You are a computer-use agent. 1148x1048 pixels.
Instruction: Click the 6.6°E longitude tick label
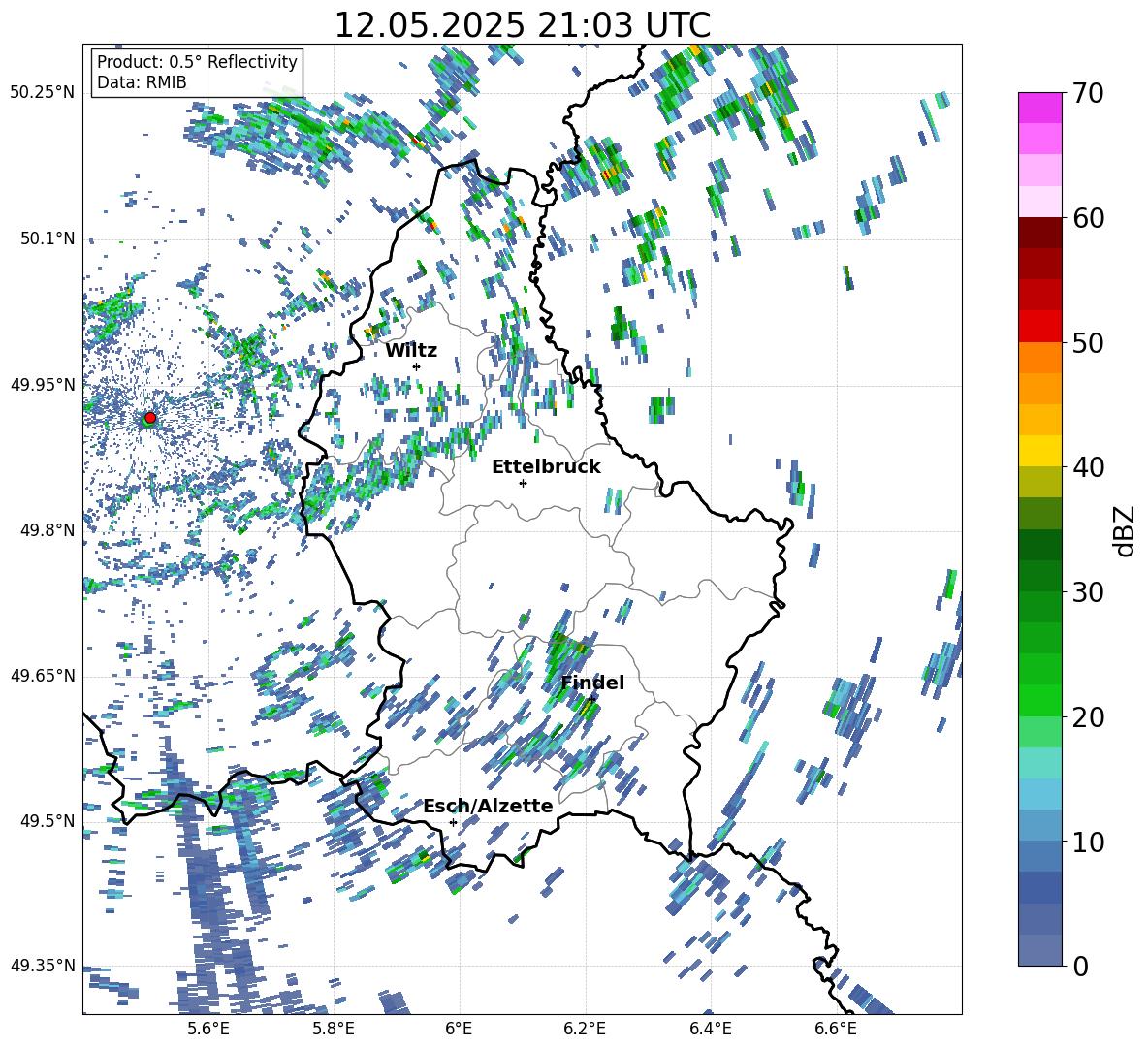[836, 1029]
